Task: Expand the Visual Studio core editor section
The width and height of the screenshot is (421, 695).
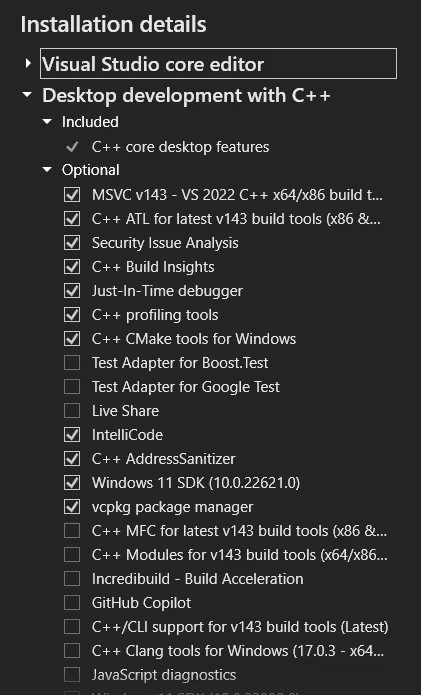Action: pos(28,64)
